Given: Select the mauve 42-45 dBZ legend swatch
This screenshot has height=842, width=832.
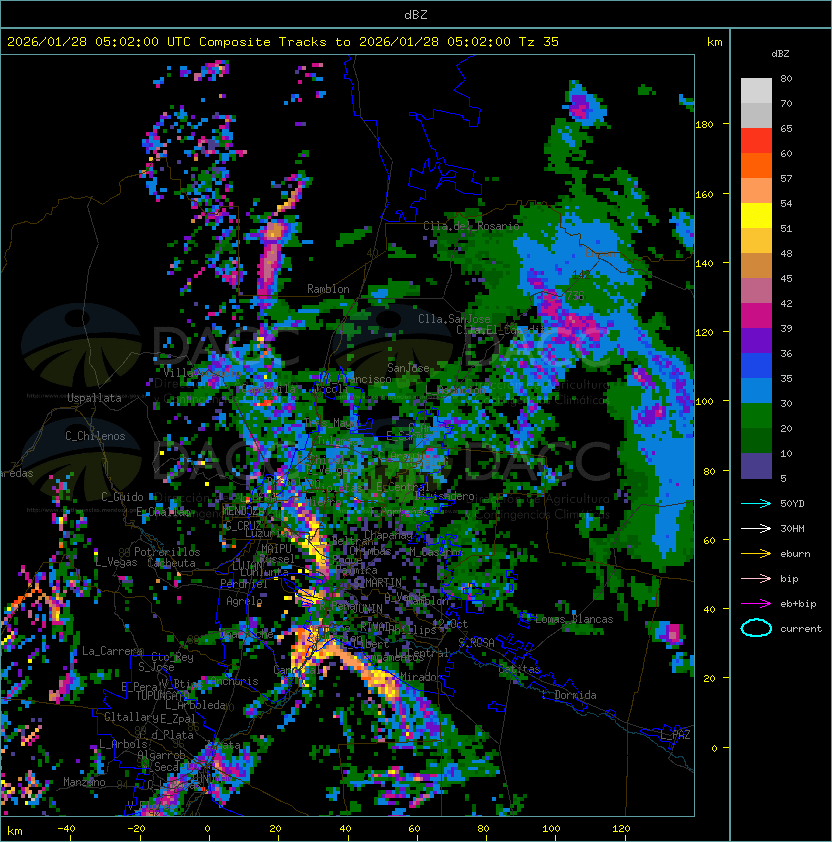Looking at the screenshot, I should (x=756, y=291).
